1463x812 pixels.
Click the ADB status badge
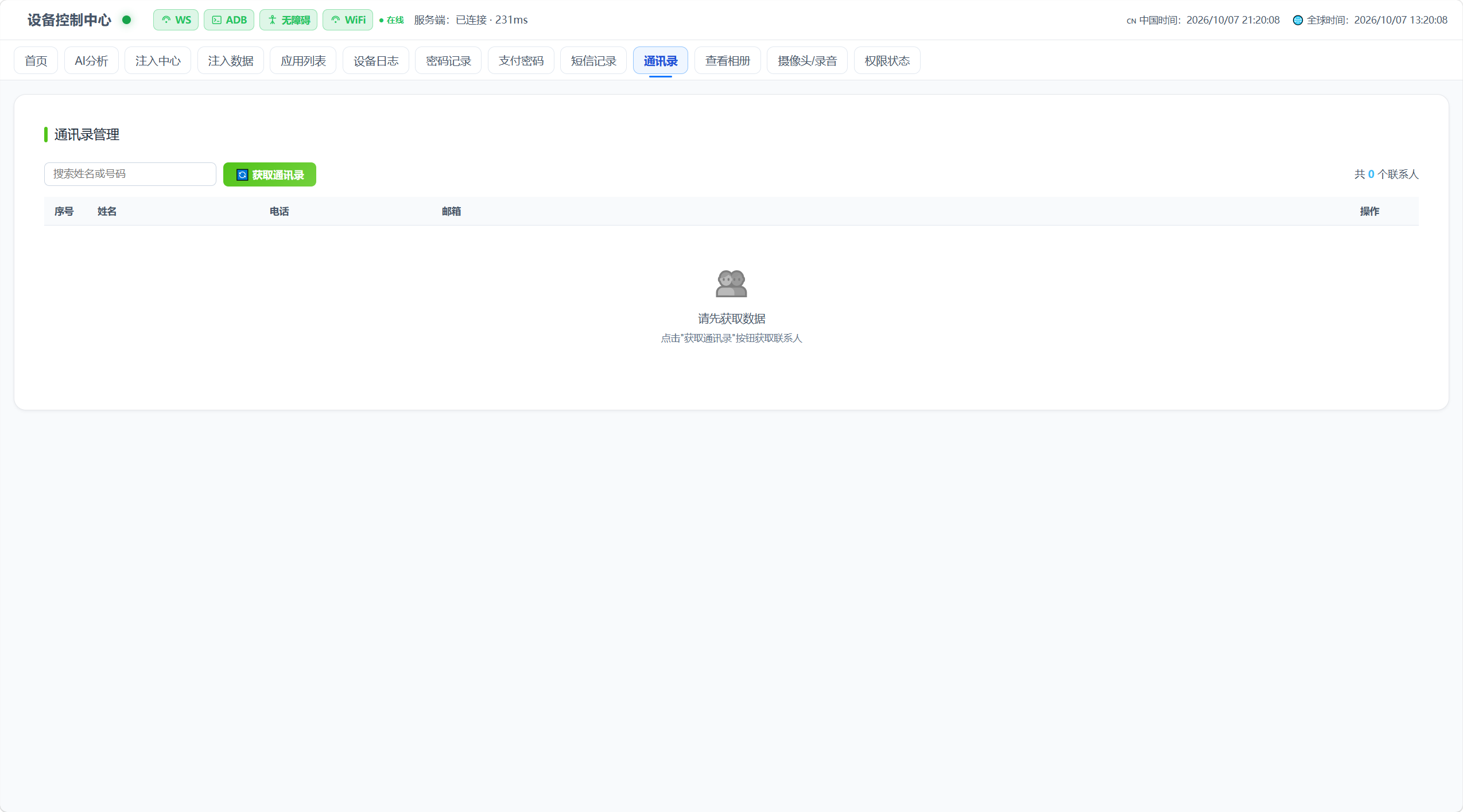(229, 20)
